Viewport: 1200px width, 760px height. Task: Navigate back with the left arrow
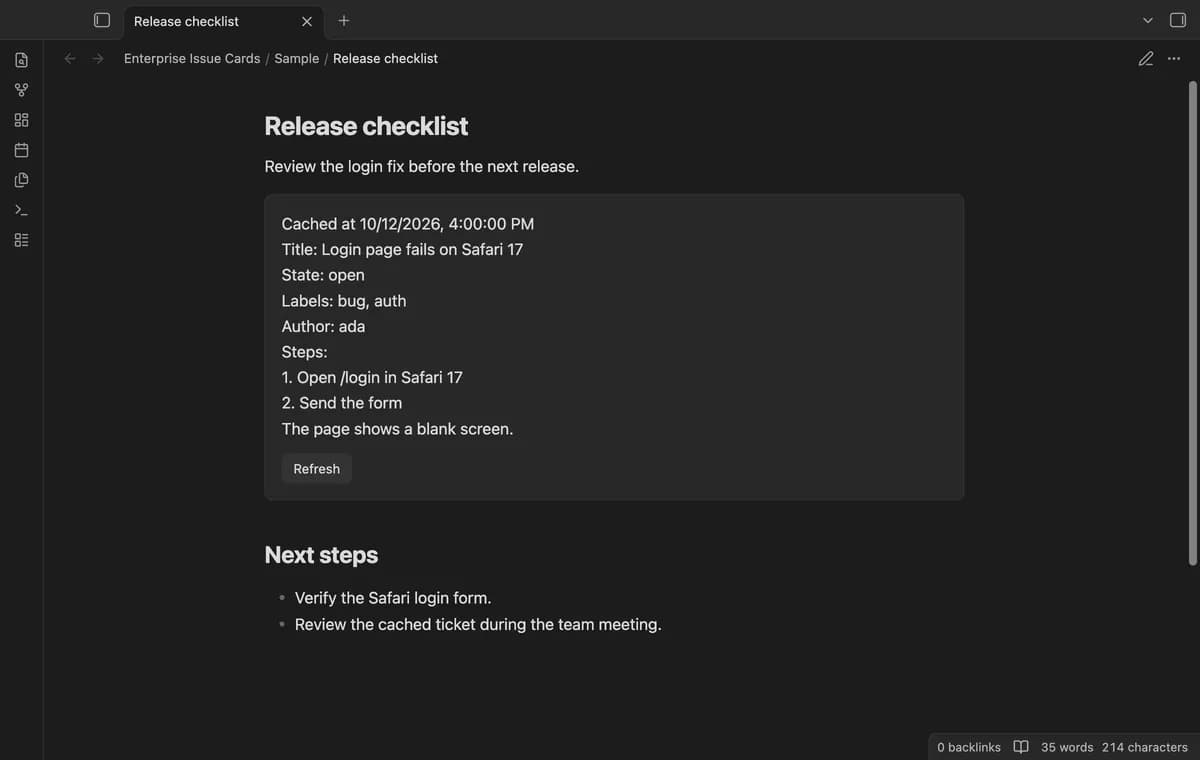(x=70, y=58)
